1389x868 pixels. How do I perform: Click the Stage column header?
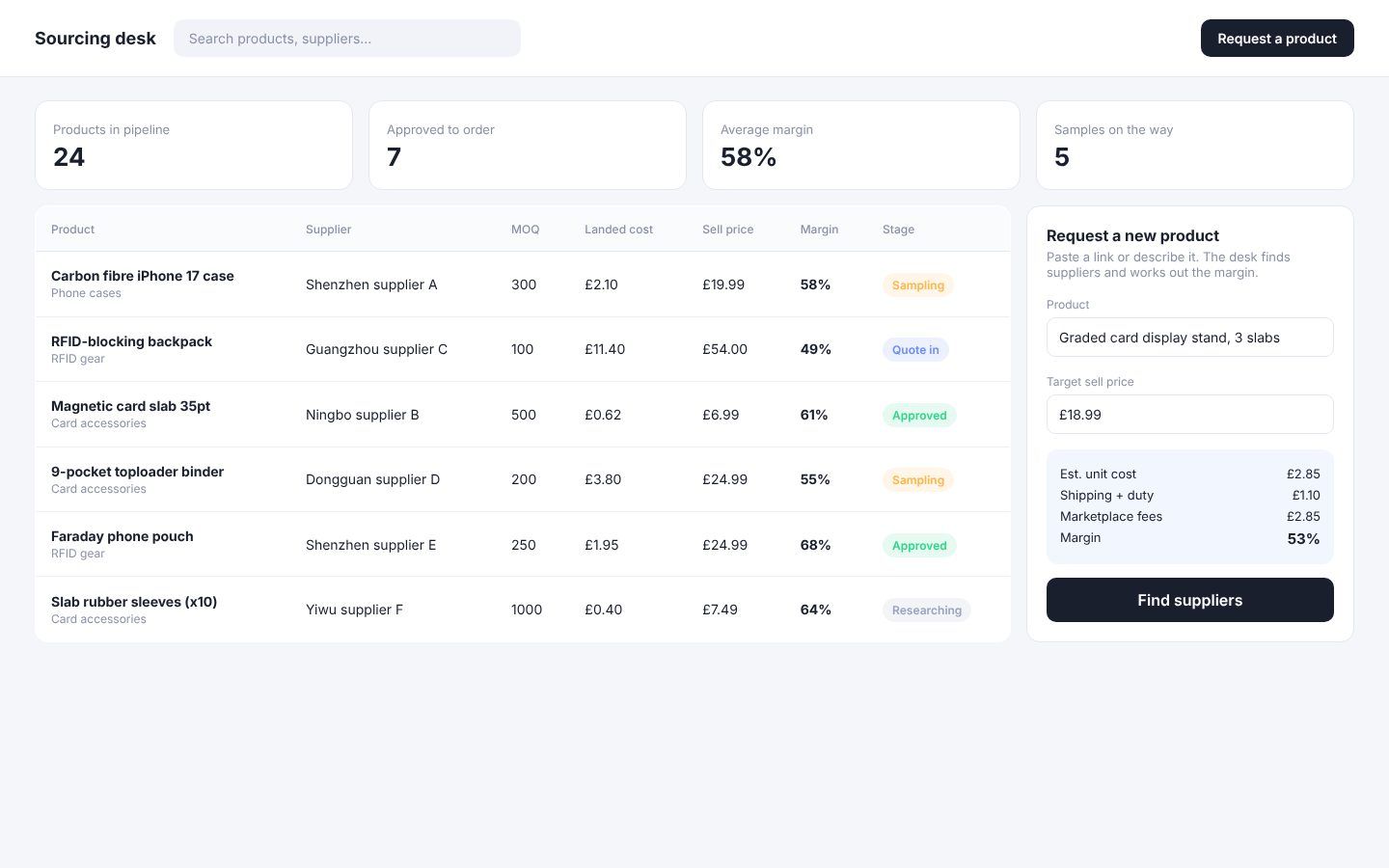click(898, 230)
